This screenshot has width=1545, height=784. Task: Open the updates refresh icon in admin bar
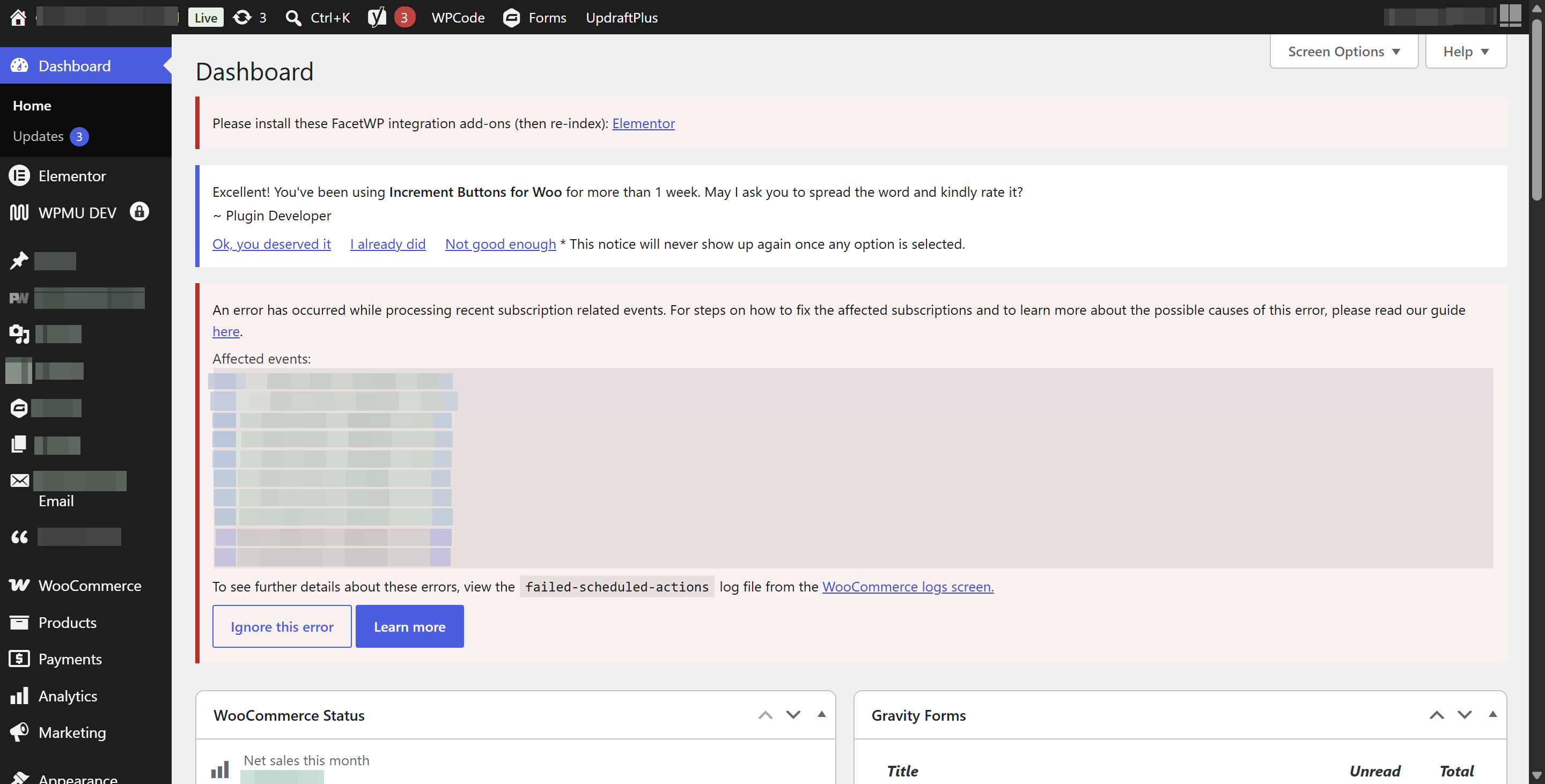[242, 17]
